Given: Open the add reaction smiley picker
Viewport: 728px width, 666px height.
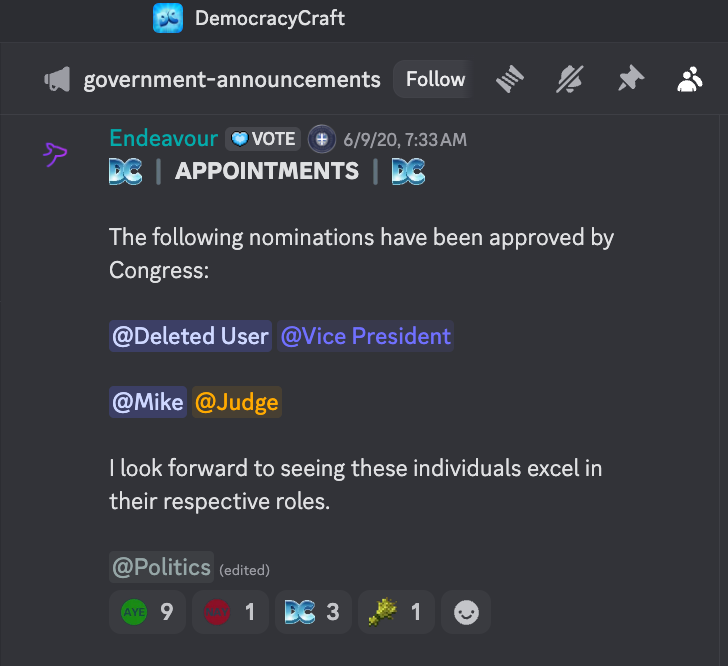Looking at the screenshot, I should point(466,612).
